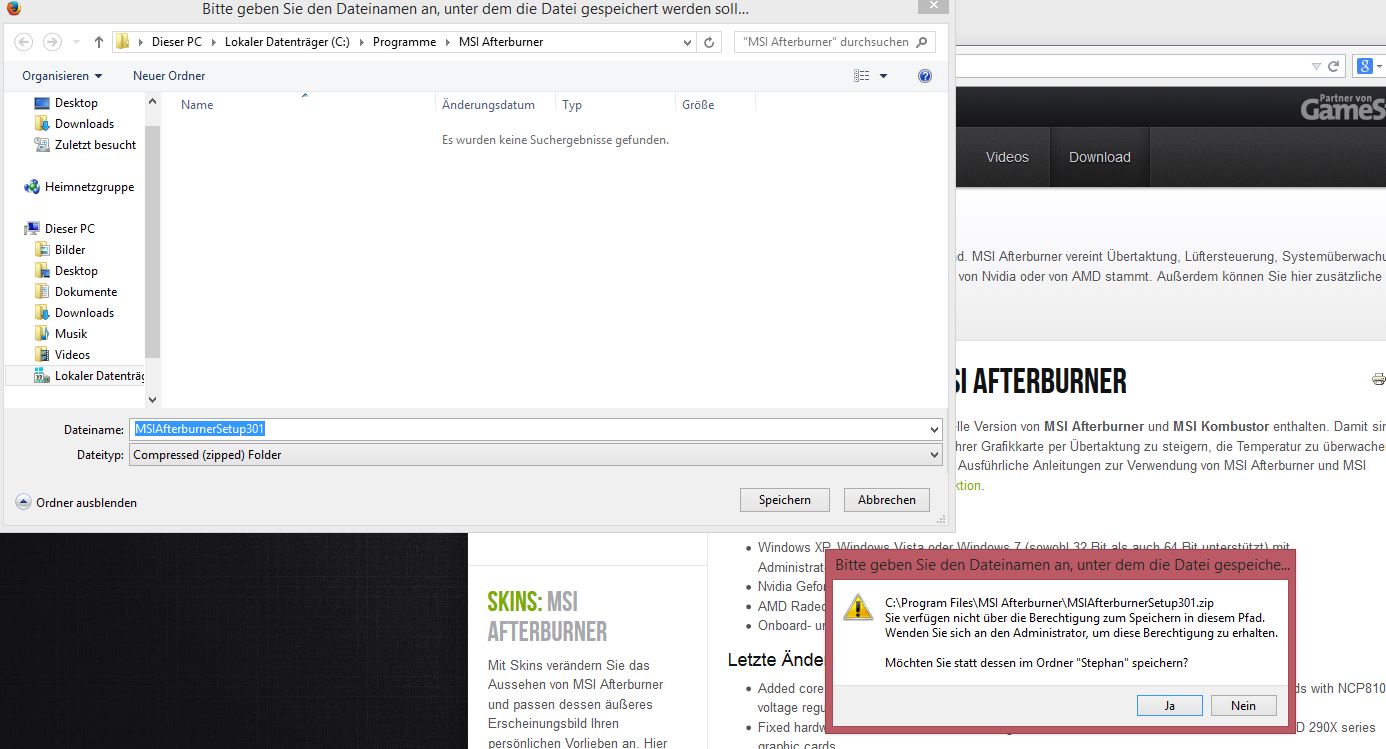The width and height of the screenshot is (1386, 749).
Task: Open help in the save dialog
Action: point(925,76)
